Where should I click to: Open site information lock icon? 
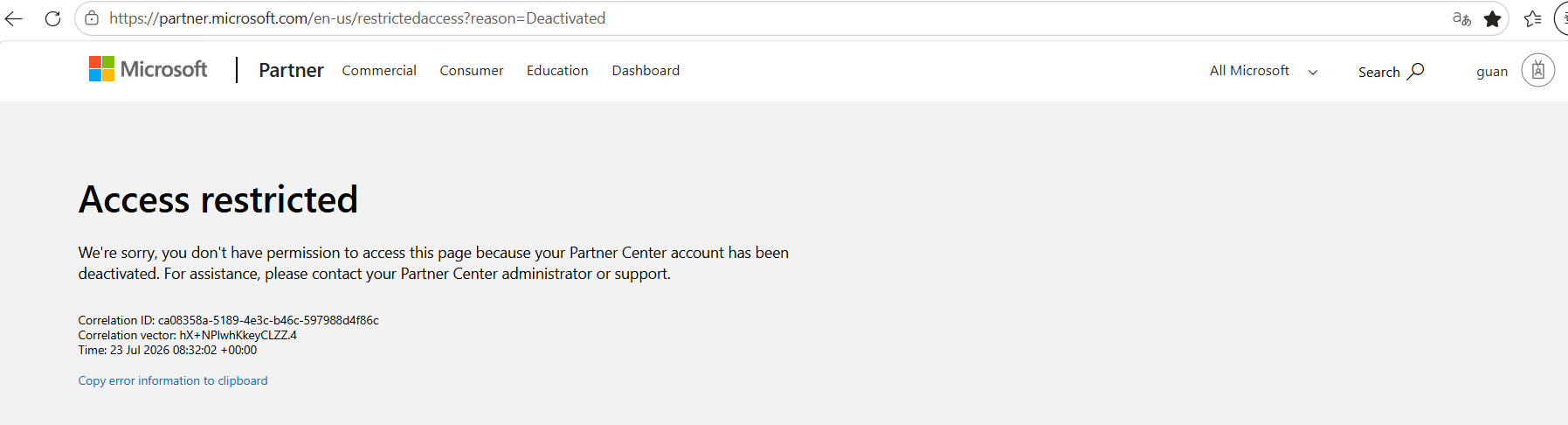[x=92, y=18]
